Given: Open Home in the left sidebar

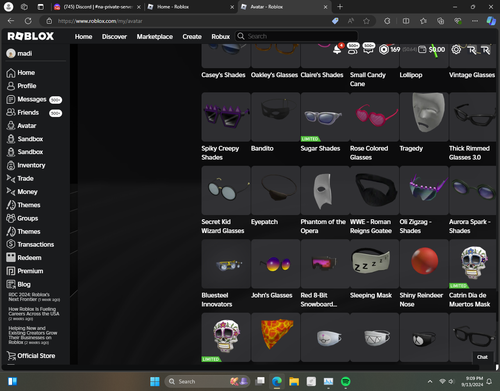Looking at the screenshot, I should tap(21, 73).
